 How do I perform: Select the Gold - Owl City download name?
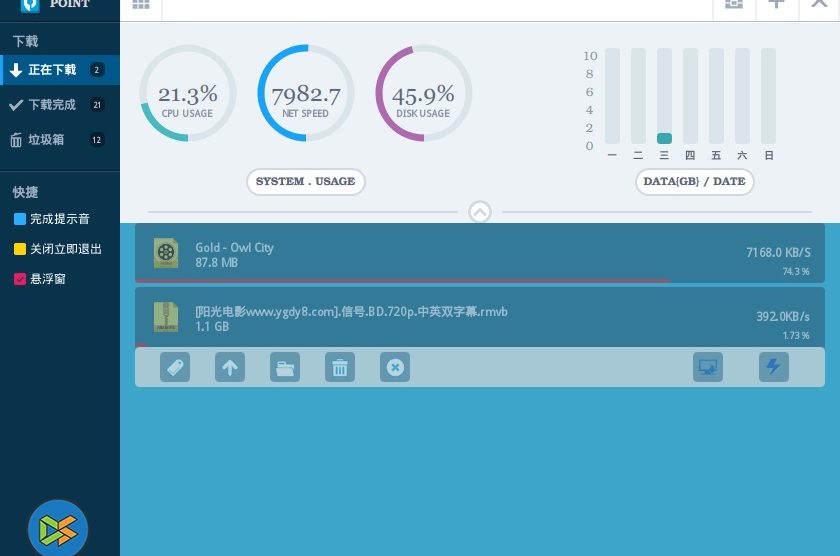[x=234, y=247]
